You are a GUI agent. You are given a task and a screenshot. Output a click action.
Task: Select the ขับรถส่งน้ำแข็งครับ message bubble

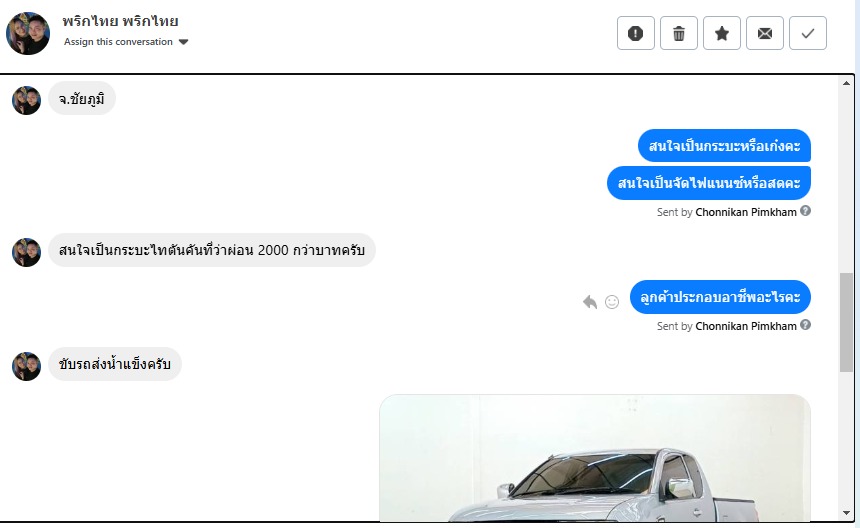[115, 364]
